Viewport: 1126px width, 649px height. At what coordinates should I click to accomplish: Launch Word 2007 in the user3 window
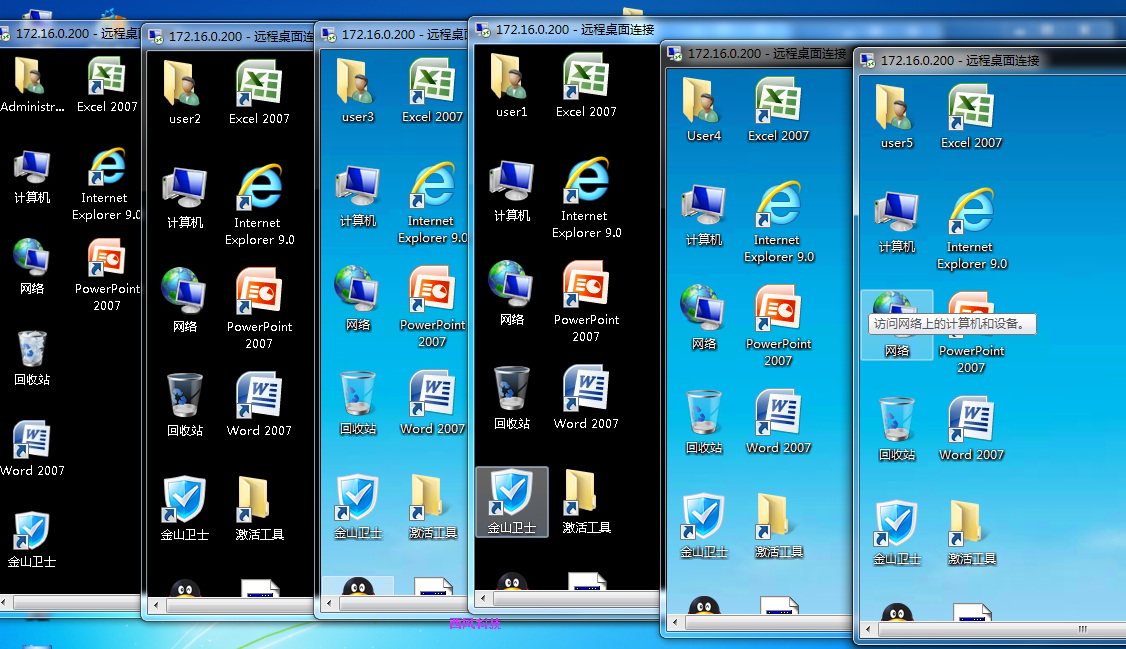click(432, 403)
